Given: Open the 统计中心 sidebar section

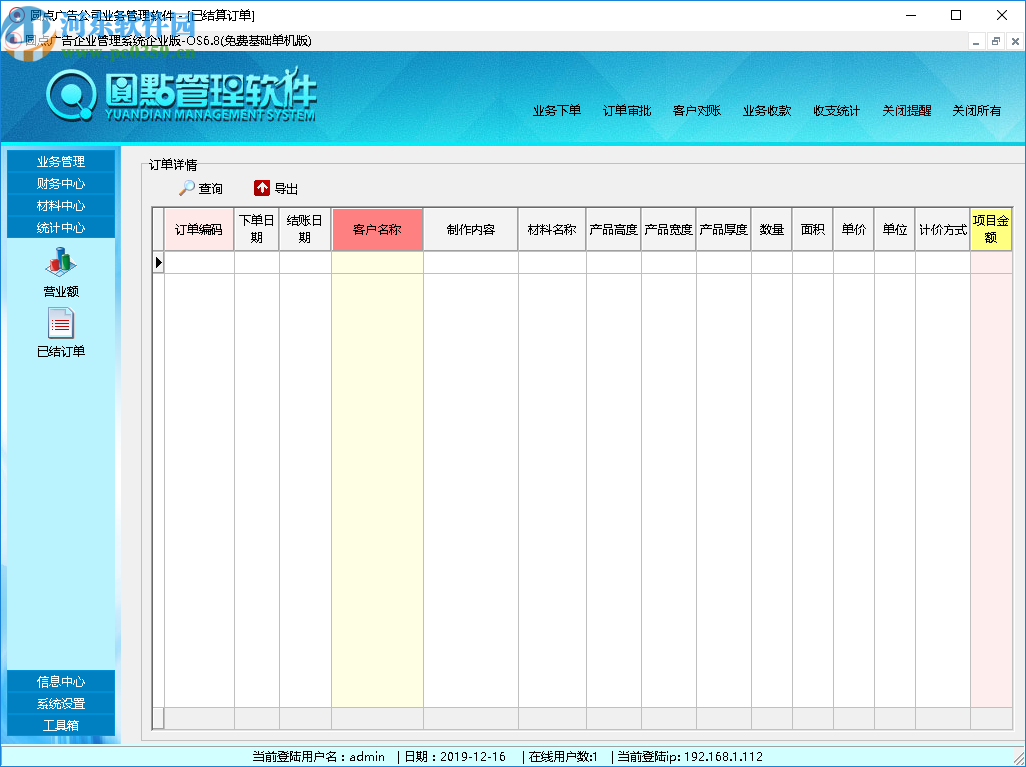Looking at the screenshot, I should [x=62, y=227].
